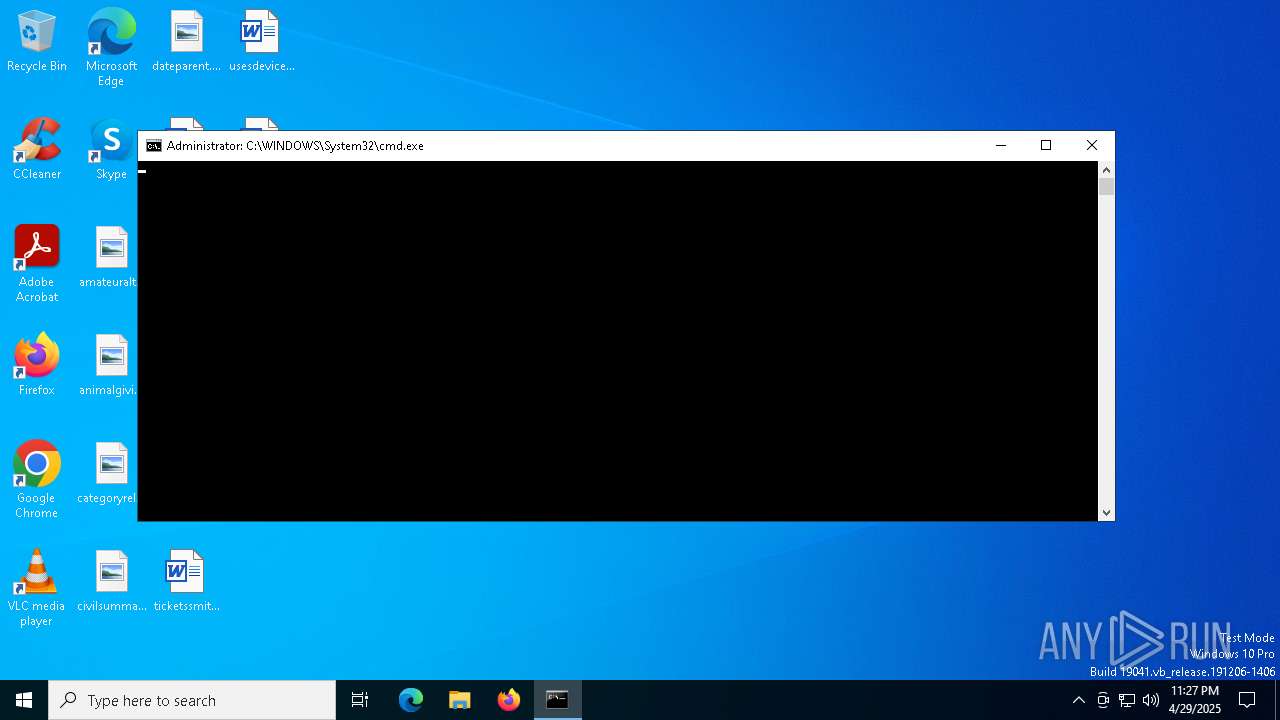
Task: Click the cmd vertical scrollbar thumb
Action: point(1106,187)
